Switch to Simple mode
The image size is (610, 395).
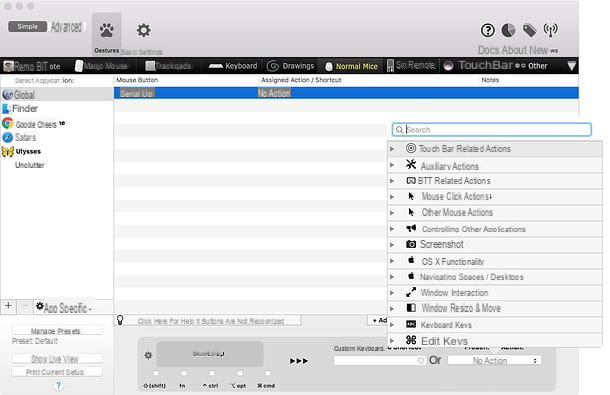click(x=27, y=26)
